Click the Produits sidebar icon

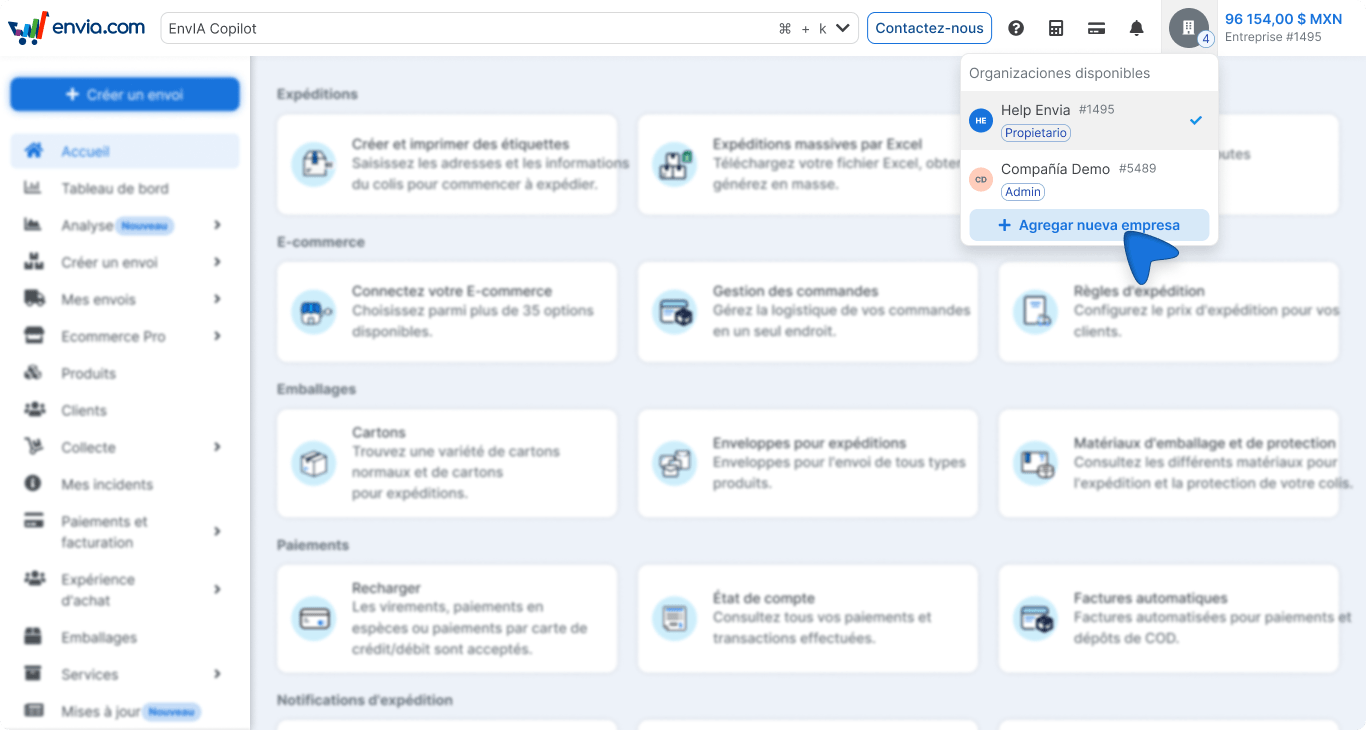click(x=34, y=373)
